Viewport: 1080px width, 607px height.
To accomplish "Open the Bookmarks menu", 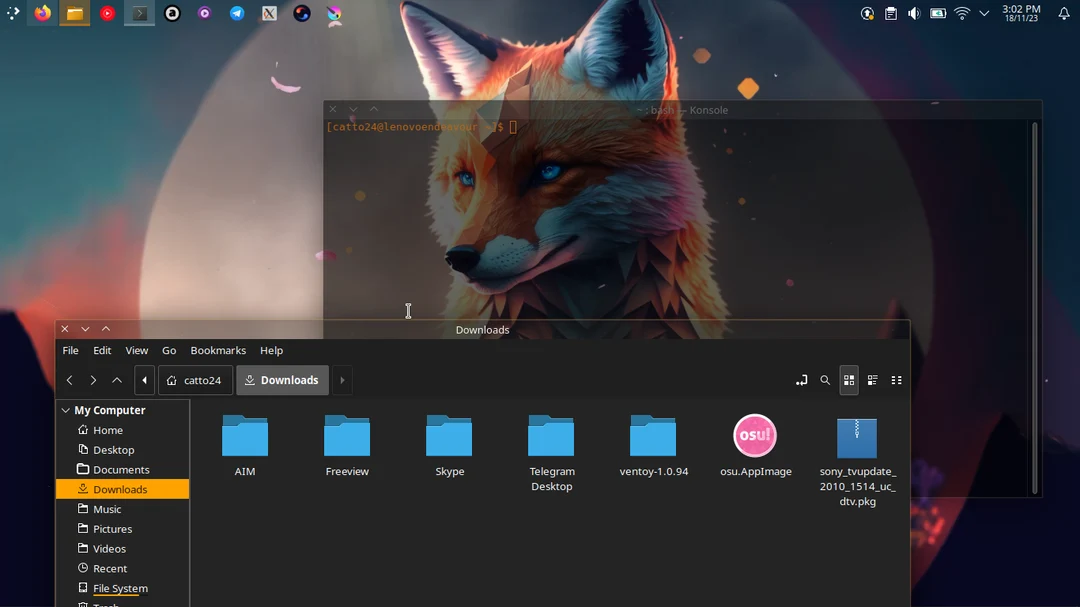I will click(x=218, y=350).
